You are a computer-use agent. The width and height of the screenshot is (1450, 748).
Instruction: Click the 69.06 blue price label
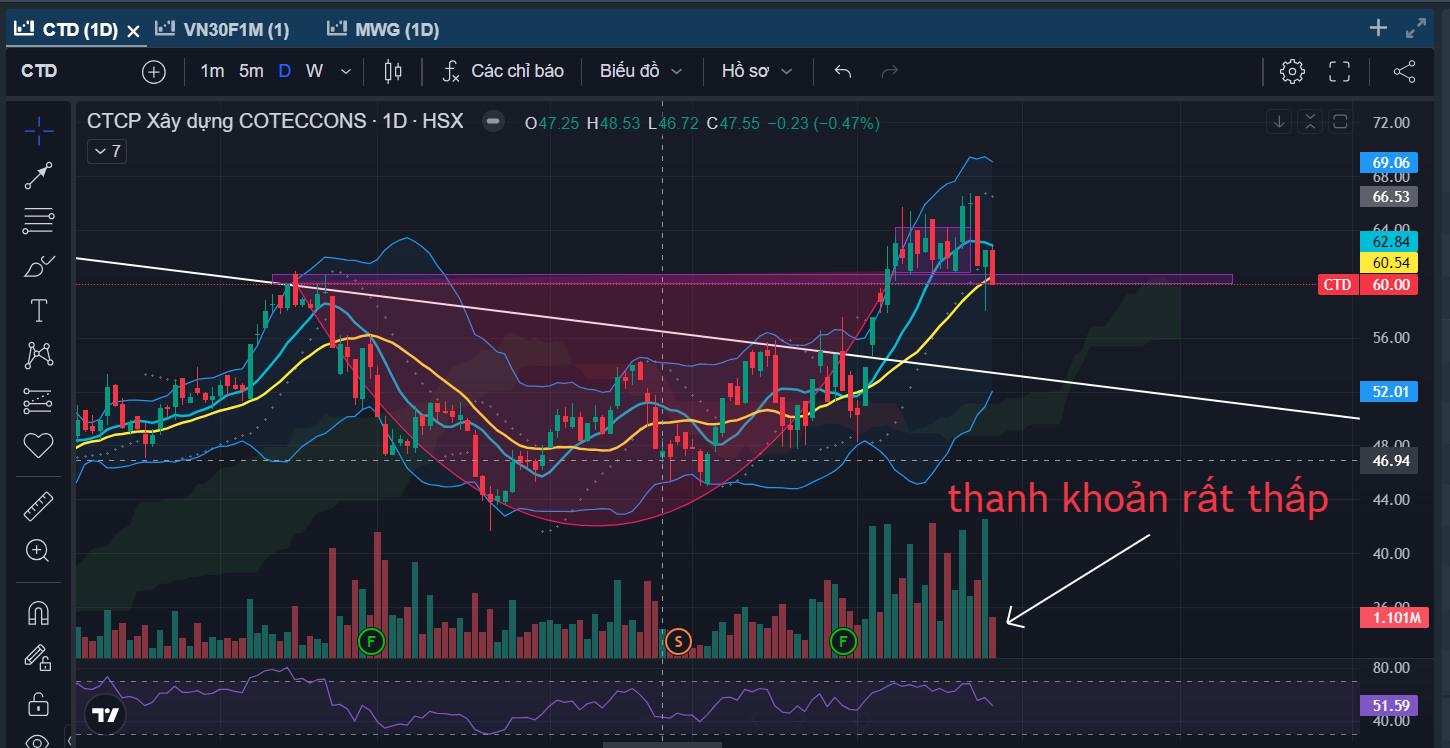(1390, 162)
